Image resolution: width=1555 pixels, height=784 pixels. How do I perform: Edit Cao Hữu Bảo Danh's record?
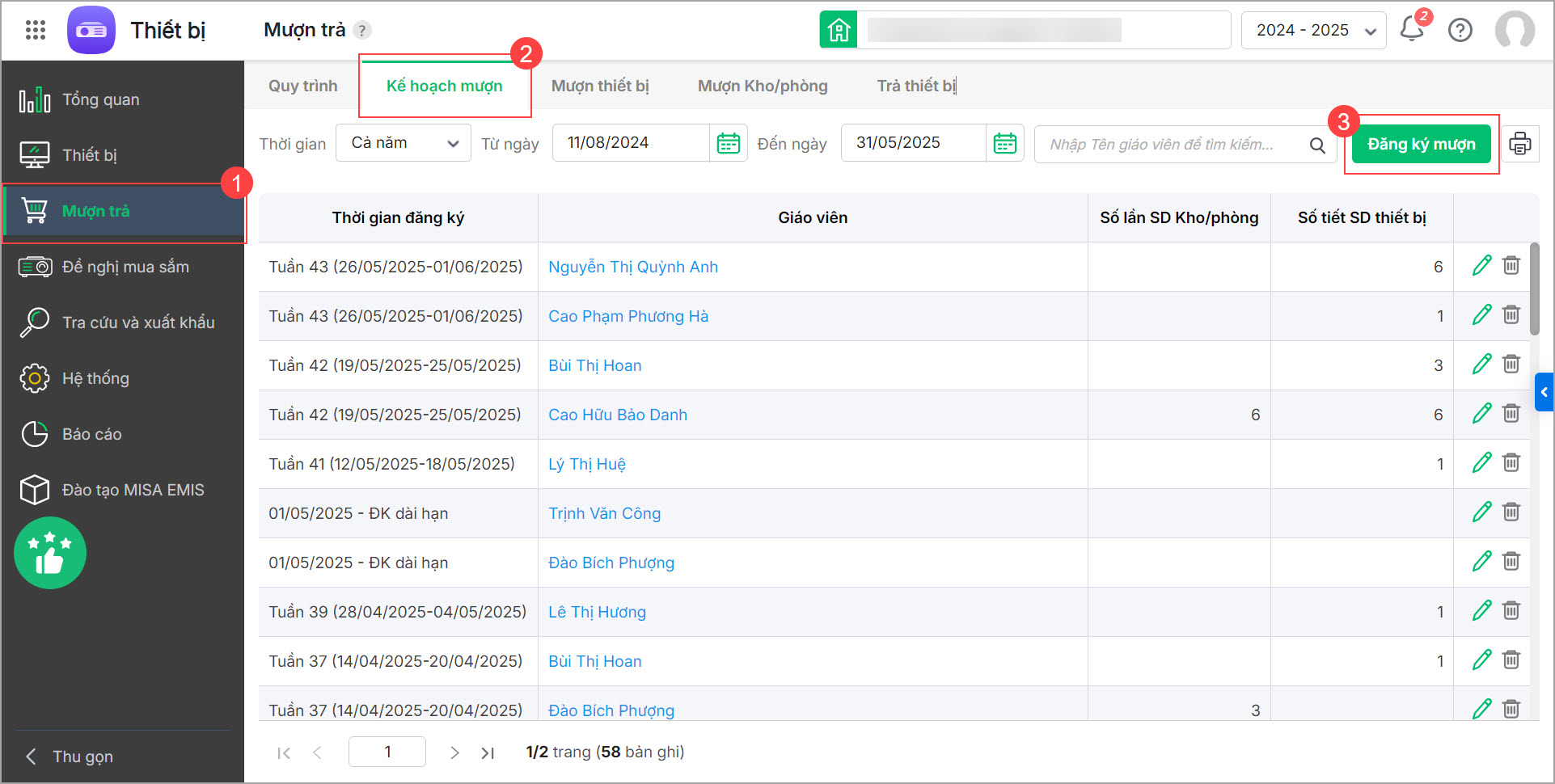click(1481, 414)
